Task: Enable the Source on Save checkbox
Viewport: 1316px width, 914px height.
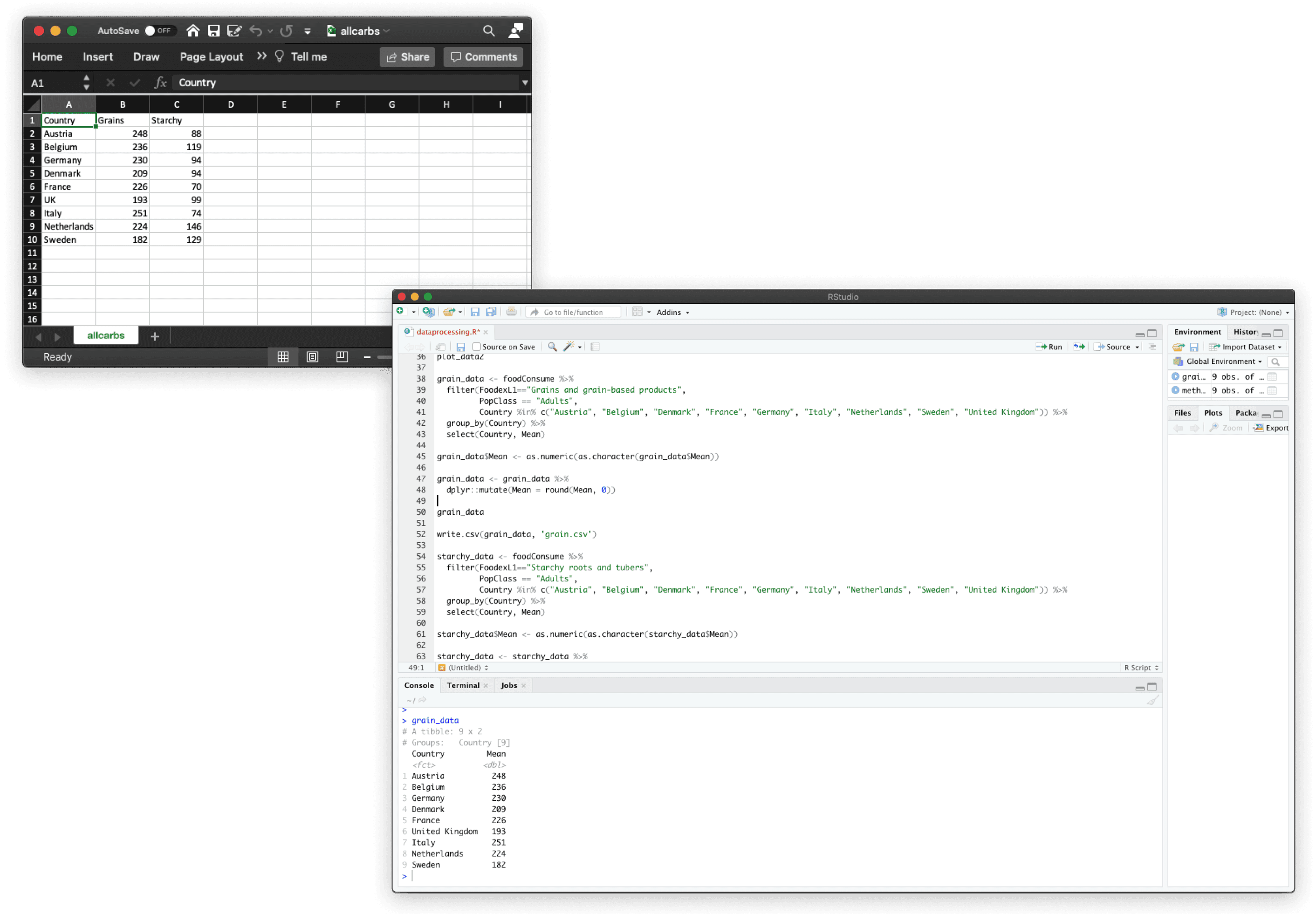Action: (x=476, y=347)
